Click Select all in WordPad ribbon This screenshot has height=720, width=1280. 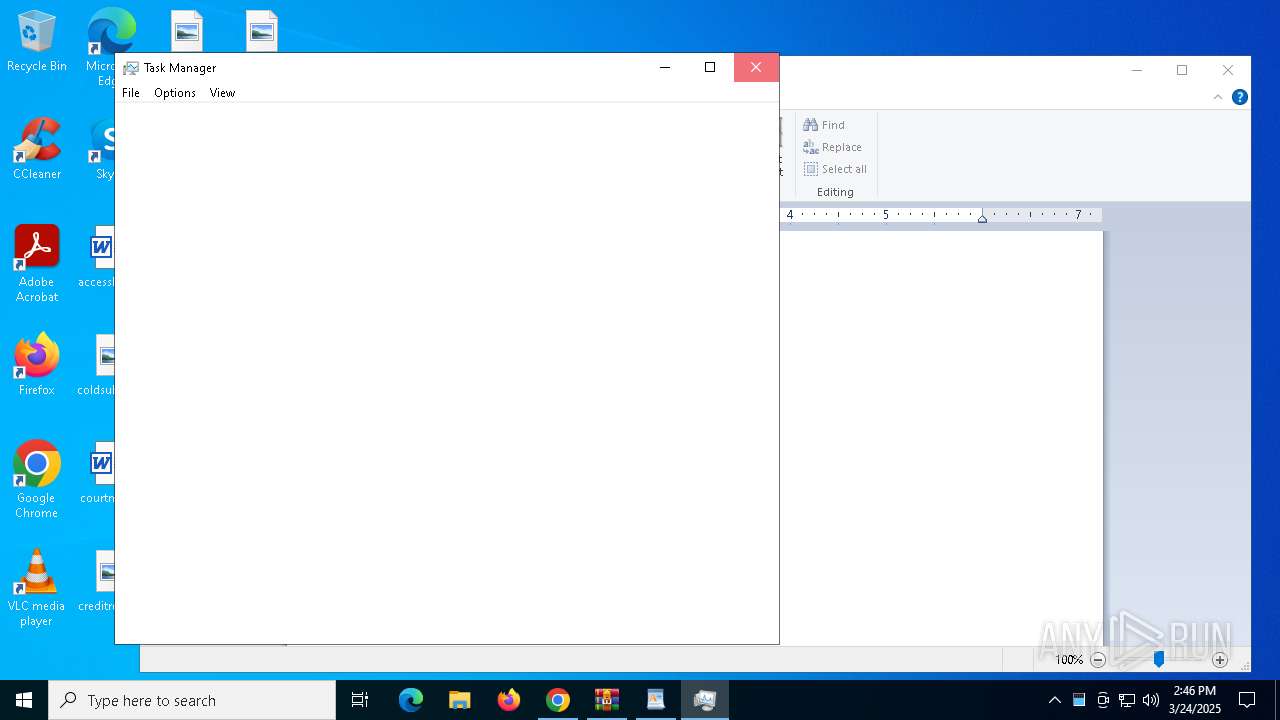coord(836,169)
